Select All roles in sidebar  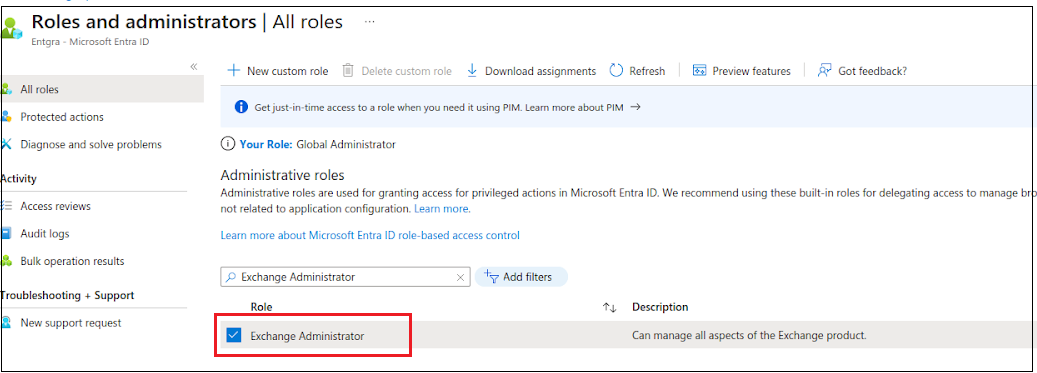[x=102, y=89]
